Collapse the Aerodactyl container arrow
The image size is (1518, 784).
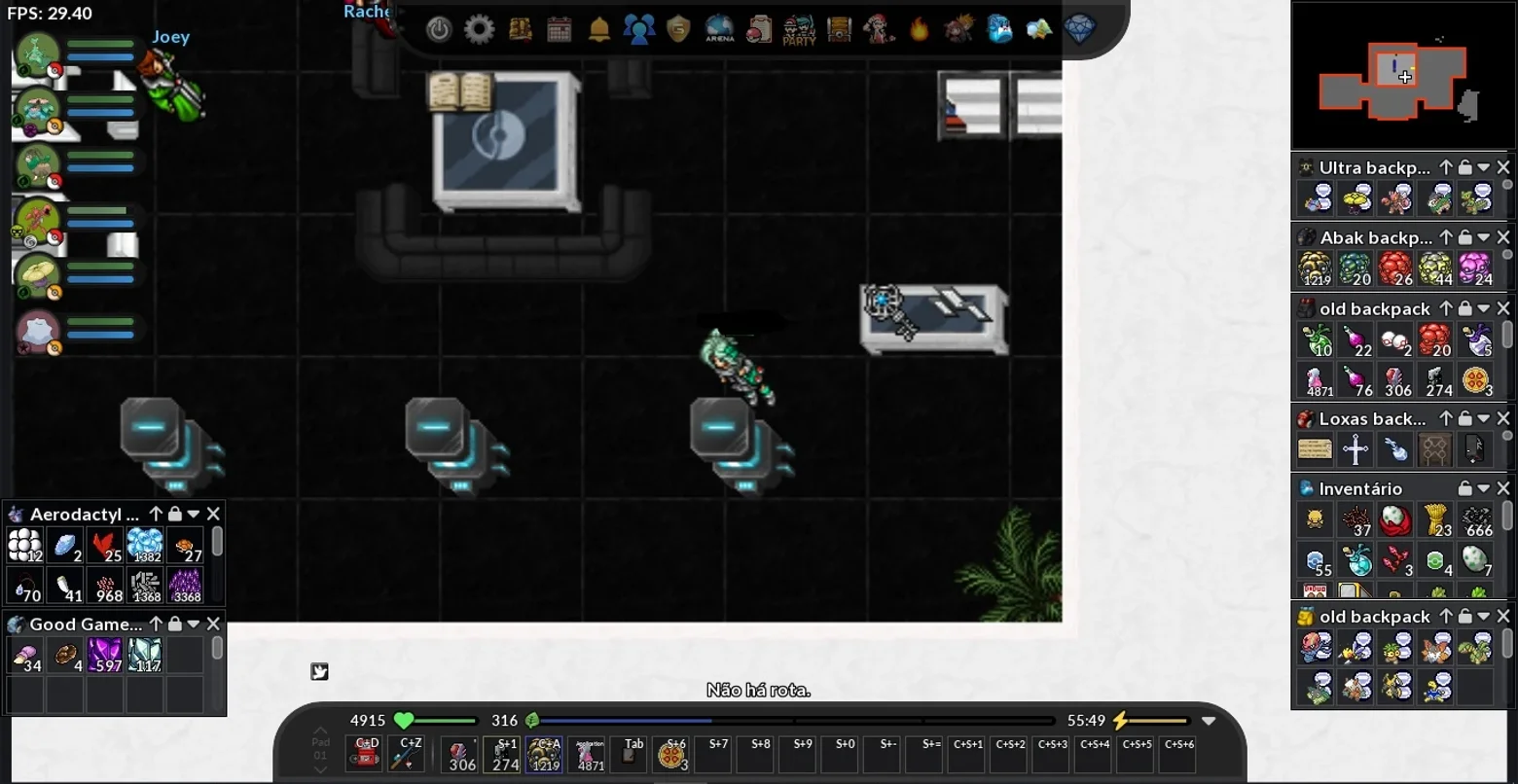[194, 514]
